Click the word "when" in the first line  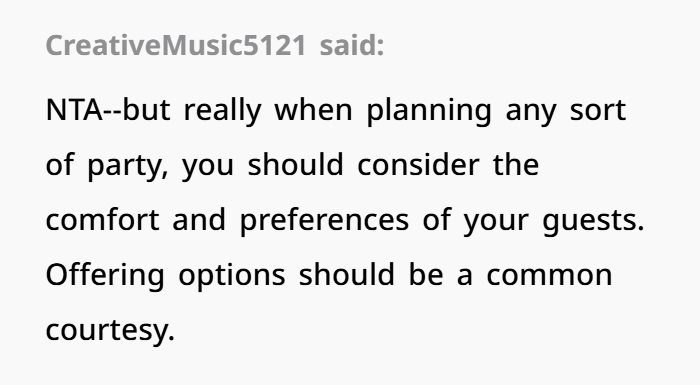[313, 110]
